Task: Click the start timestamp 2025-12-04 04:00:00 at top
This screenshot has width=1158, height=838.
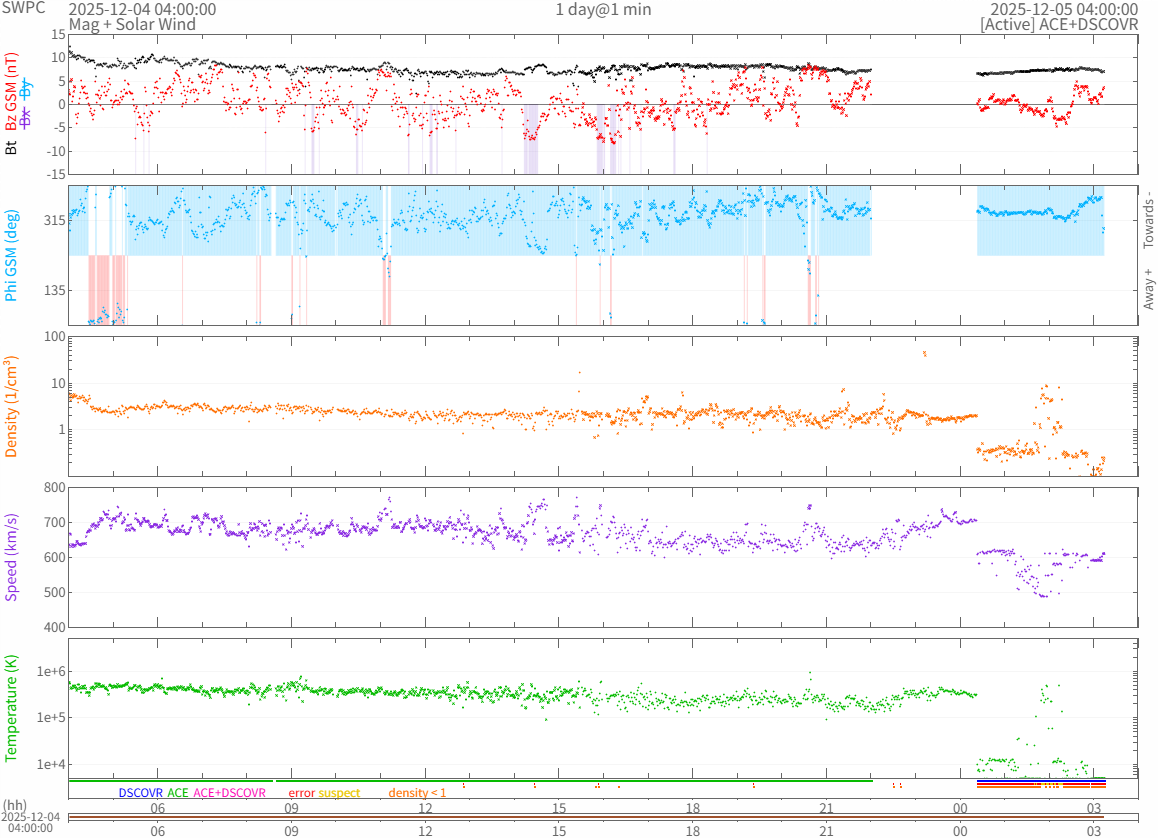Action: click(141, 9)
